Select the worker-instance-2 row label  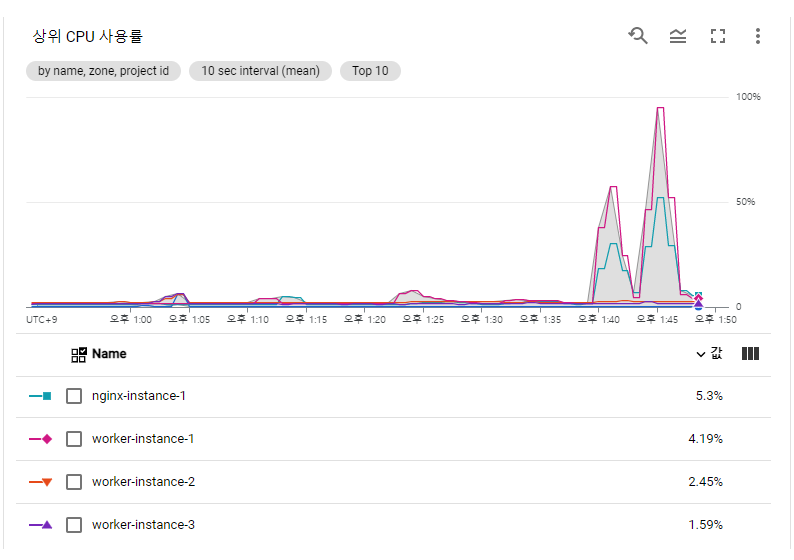pyautogui.click(x=143, y=482)
